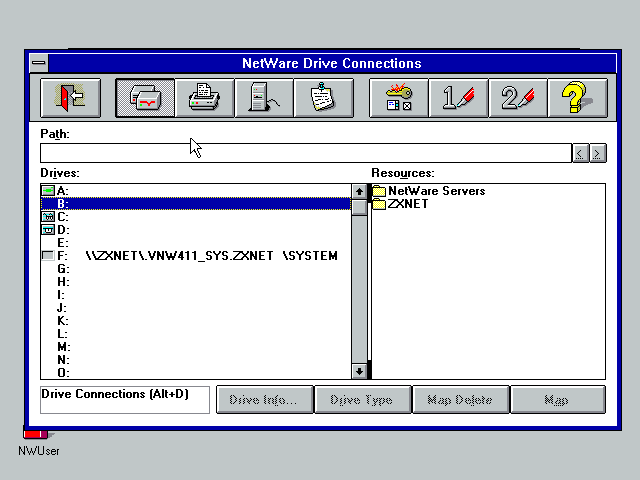Click inside the Path input field
The width and height of the screenshot is (640, 480).
pyautogui.click(x=306, y=153)
